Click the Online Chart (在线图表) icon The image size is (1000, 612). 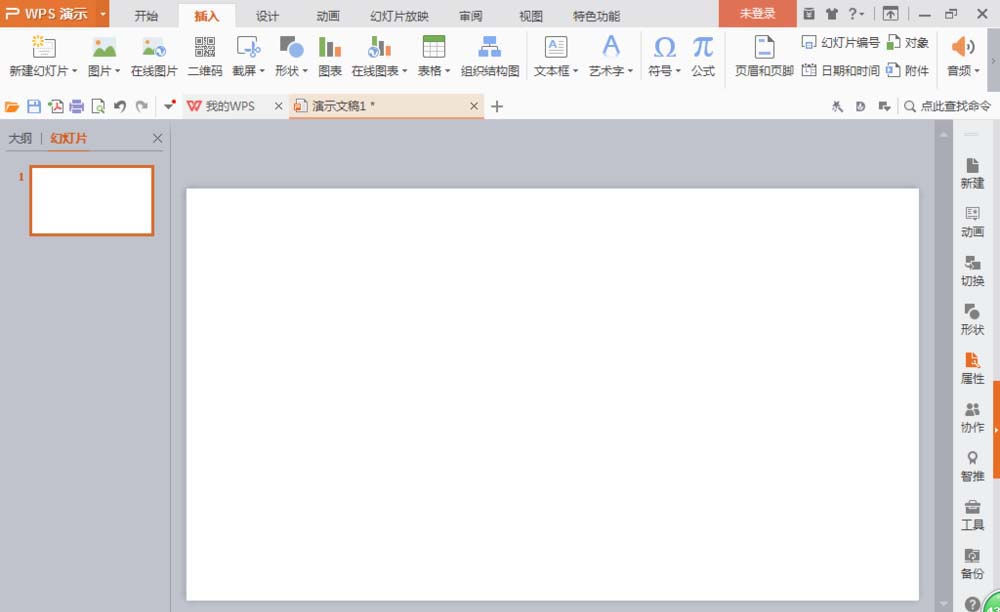[379, 47]
